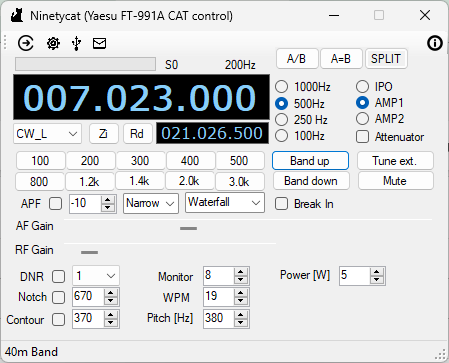Enable the DNR checkbox
Viewport: 449px width, 363px height.
click(58, 277)
